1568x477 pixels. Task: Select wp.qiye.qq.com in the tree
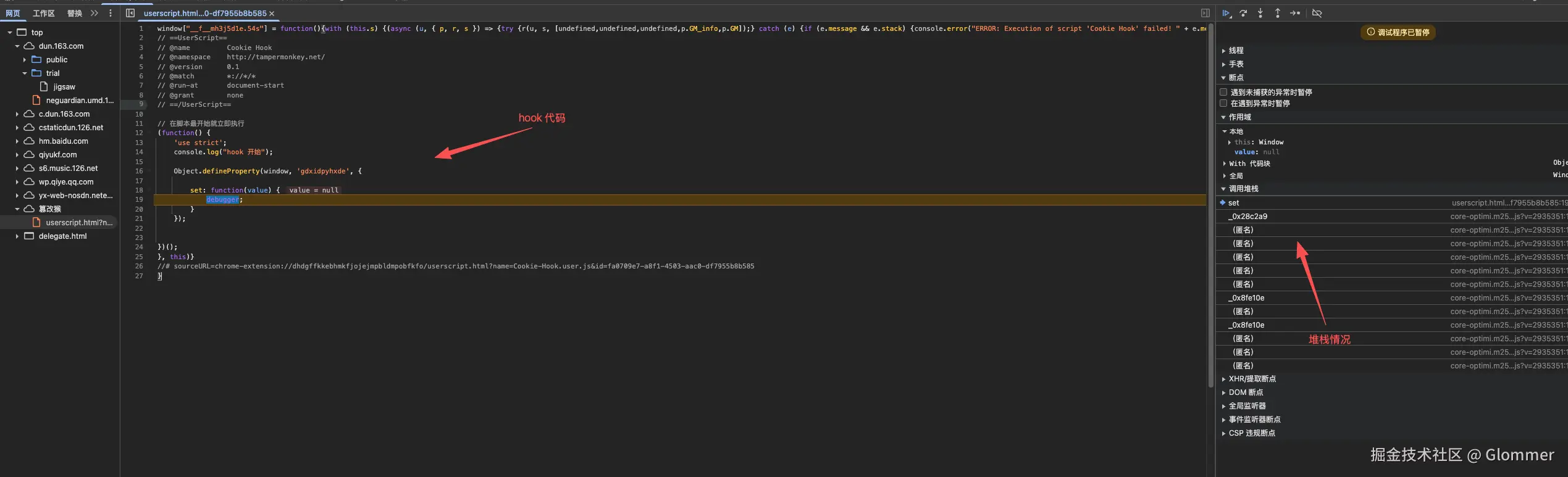tap(66, 181)
